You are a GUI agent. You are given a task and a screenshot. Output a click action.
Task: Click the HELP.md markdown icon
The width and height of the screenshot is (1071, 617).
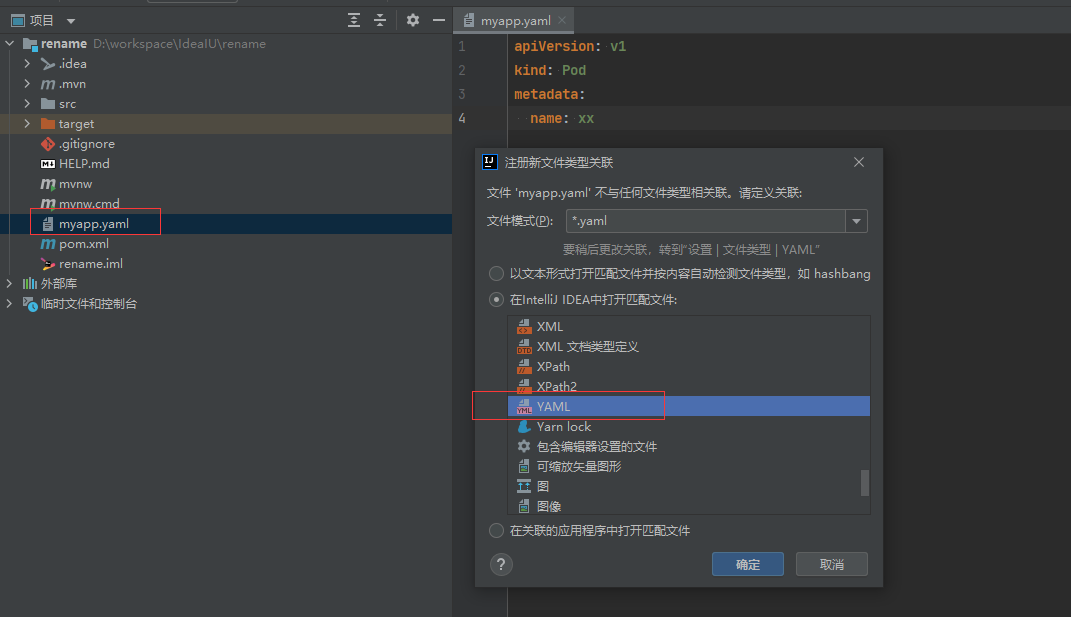[48, 164]
